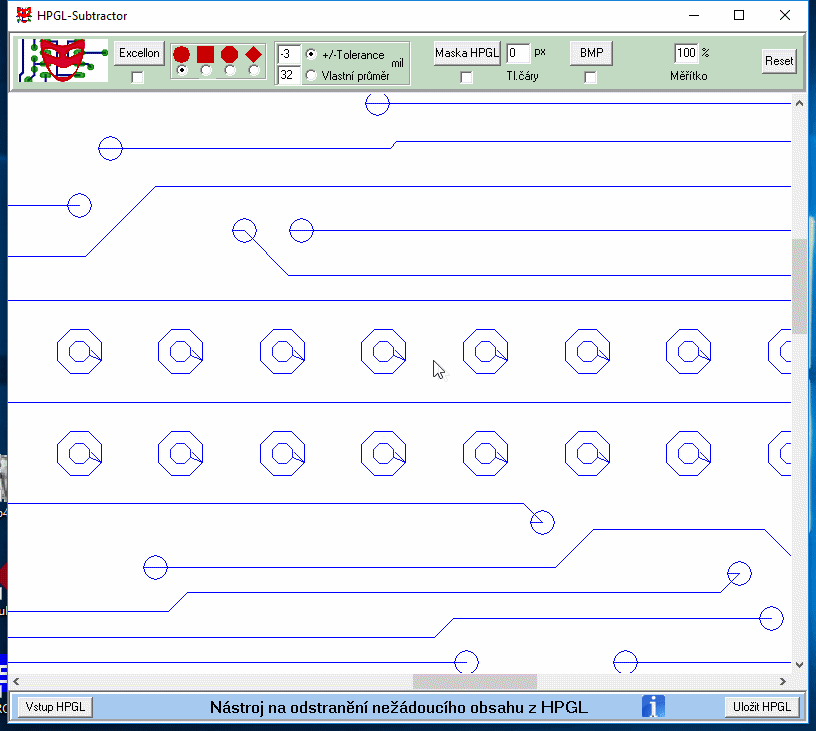Select the red circle pad shape icon
The height and width of the screenshot is (731, 816).
point(181,54)
